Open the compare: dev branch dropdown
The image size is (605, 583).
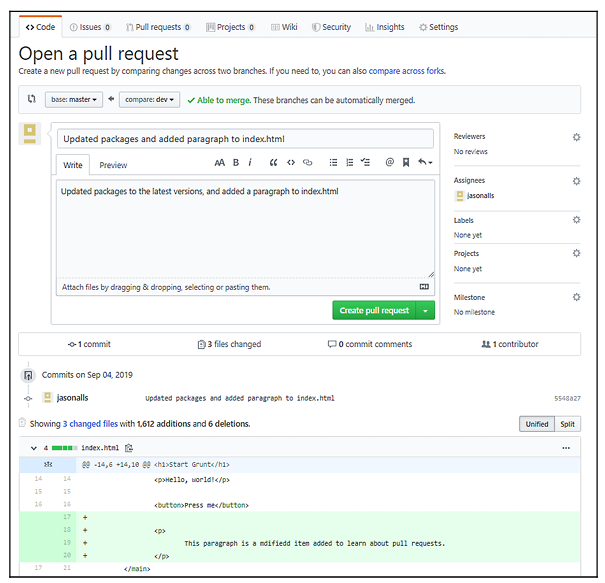point(149,100)
